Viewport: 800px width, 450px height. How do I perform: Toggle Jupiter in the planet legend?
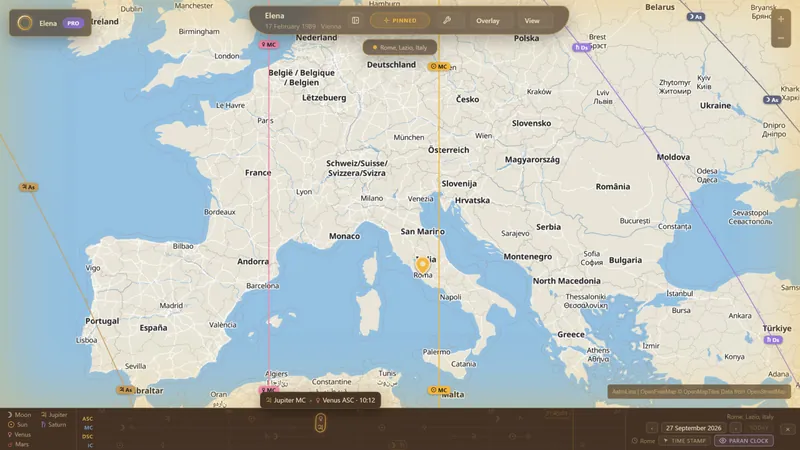[54, 415]
